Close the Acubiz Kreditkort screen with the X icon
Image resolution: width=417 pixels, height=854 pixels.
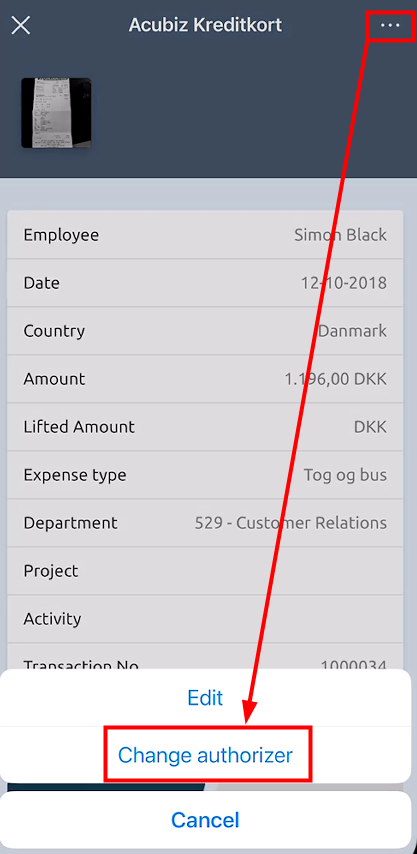[21, 25]
